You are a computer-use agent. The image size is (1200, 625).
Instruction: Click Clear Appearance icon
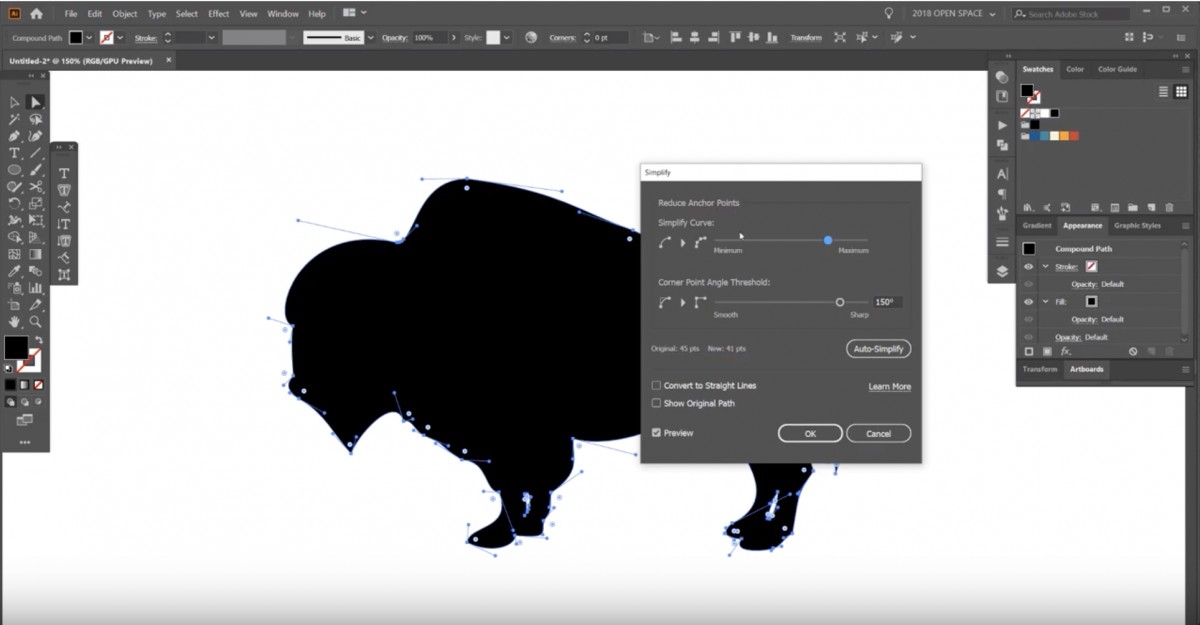(x=1133, y=352)
